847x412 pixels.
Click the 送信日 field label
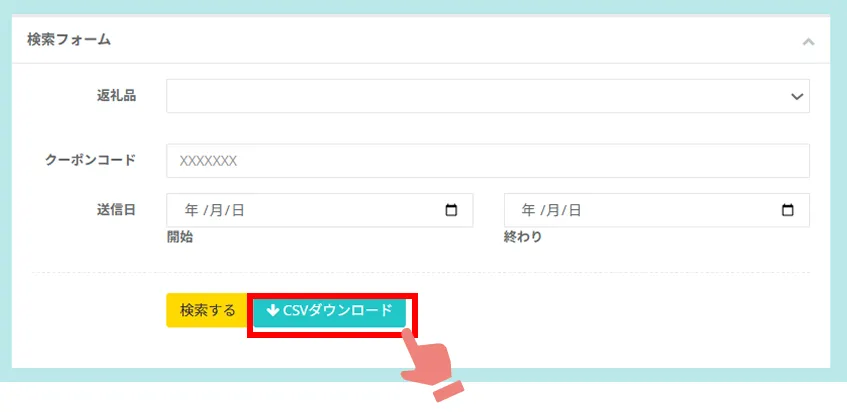click(x=116, y=210)
